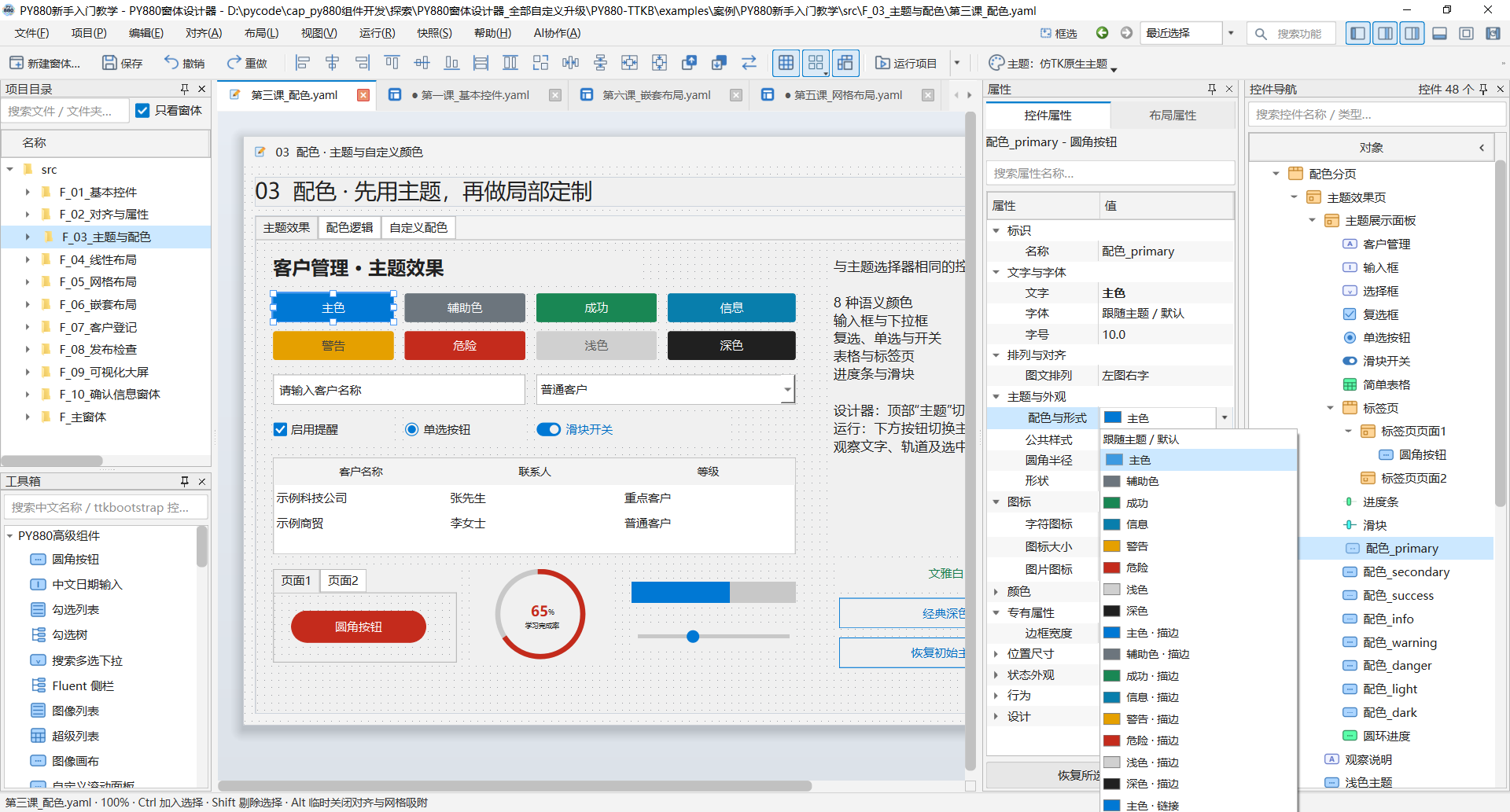This screenshot has width=1510, height=812.
Task: Close the 第三课_配色.yaml tab
Action: point(363,95)
